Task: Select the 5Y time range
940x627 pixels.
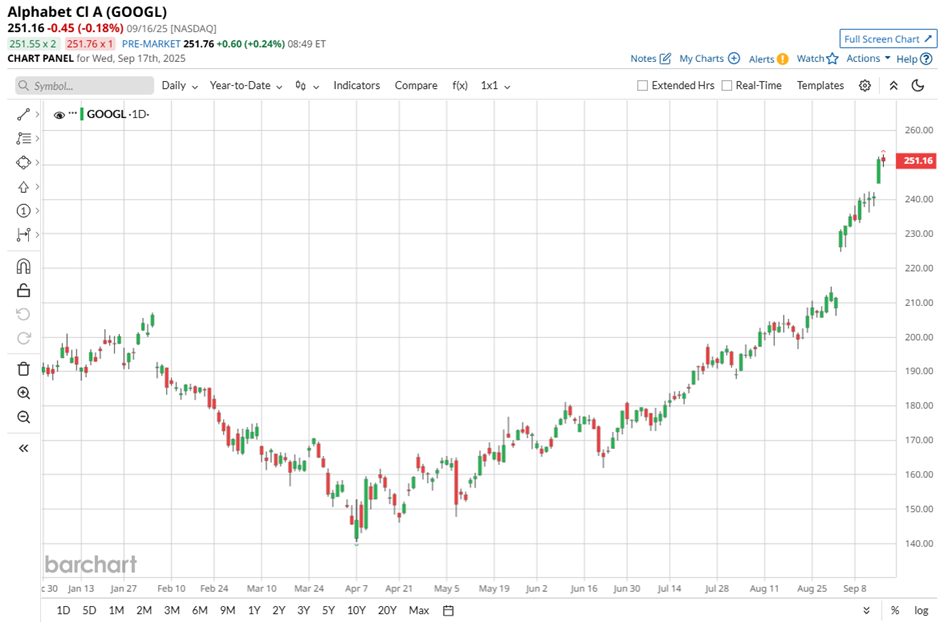Action: coord(328,610)
